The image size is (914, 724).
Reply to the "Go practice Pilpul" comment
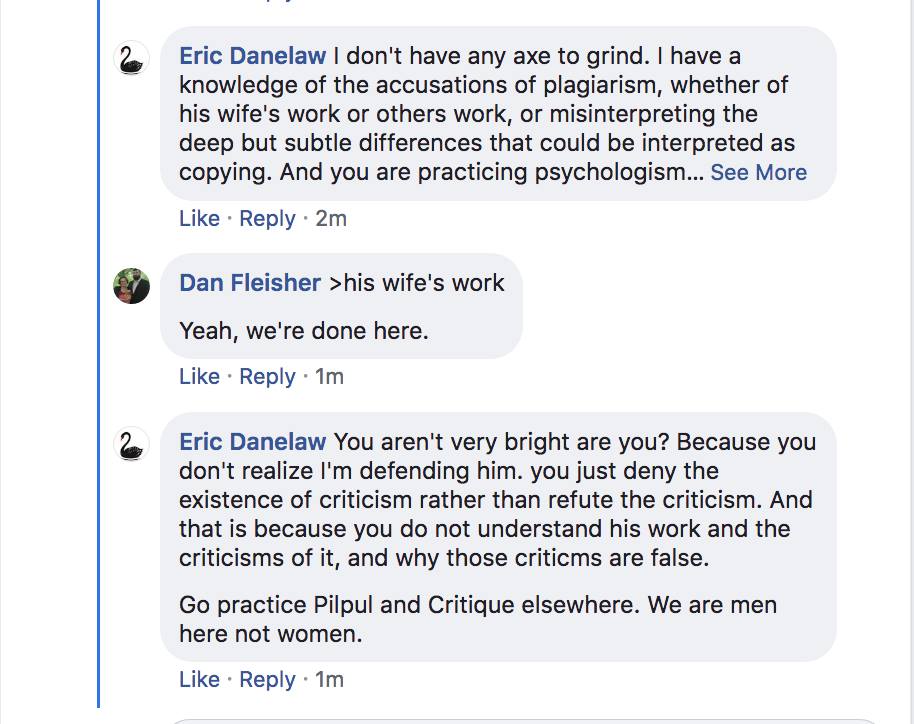pyautogui.click(x=267, y=680)
